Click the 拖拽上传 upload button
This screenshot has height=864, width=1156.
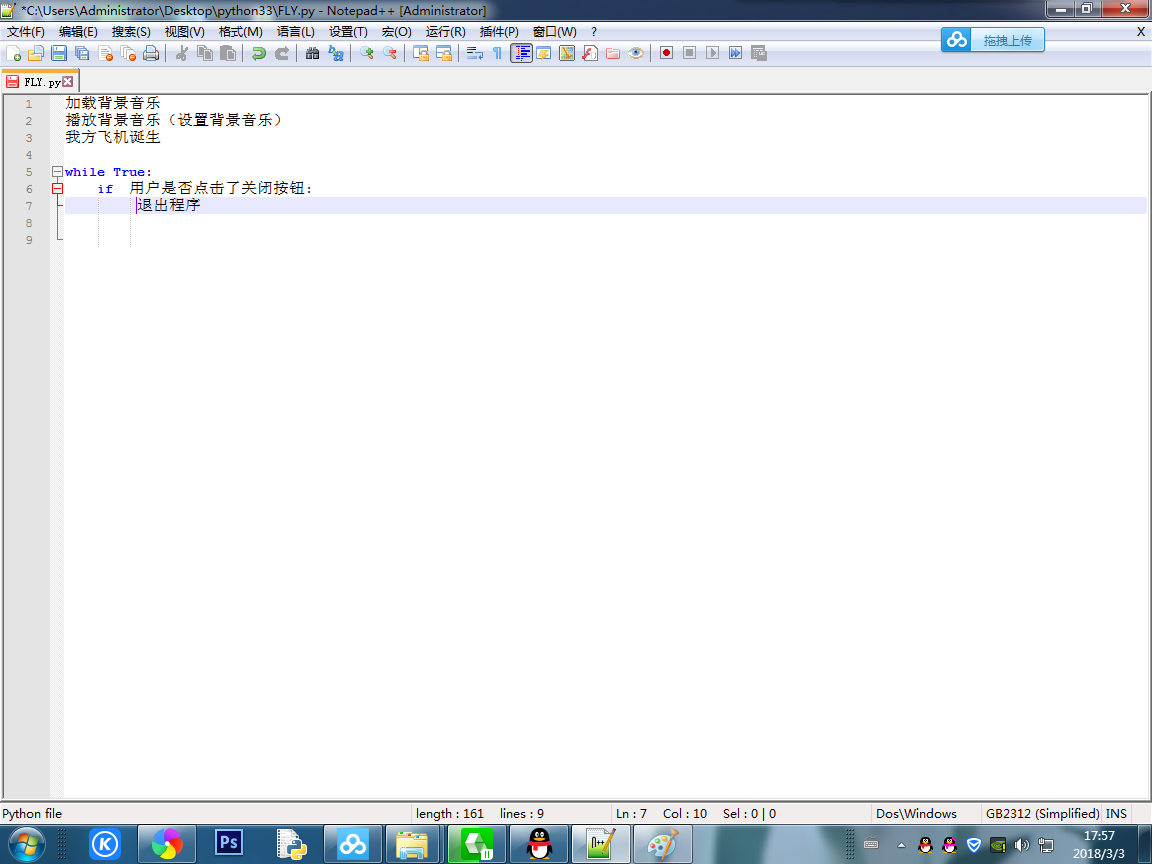[x=993, y=40]
